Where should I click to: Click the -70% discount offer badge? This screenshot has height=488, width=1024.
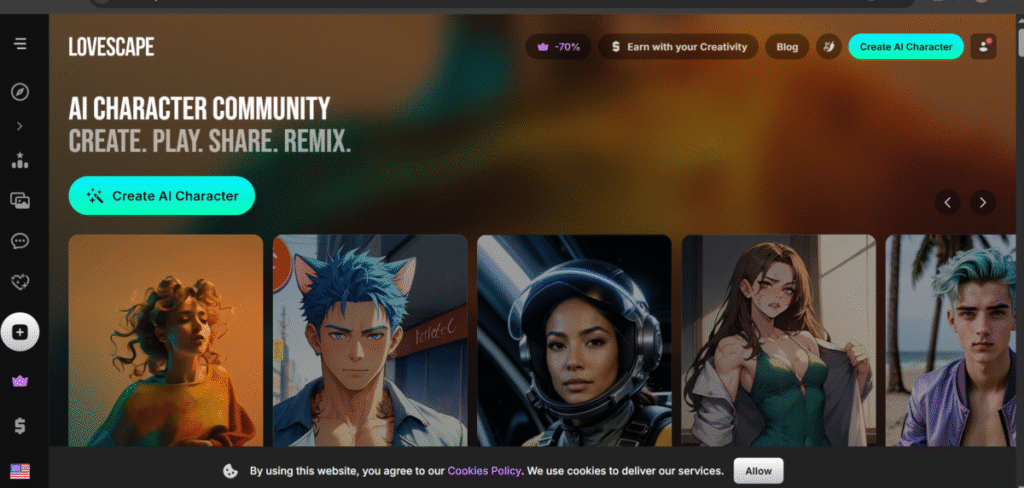point(558,46)
